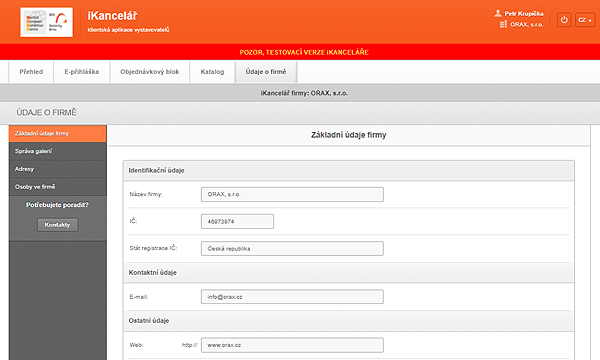The width and height of the screenshot is (600, 360).
Task: Click the klientská aplikace vystavovatelů subtitle
Action: tap(128, 30)
